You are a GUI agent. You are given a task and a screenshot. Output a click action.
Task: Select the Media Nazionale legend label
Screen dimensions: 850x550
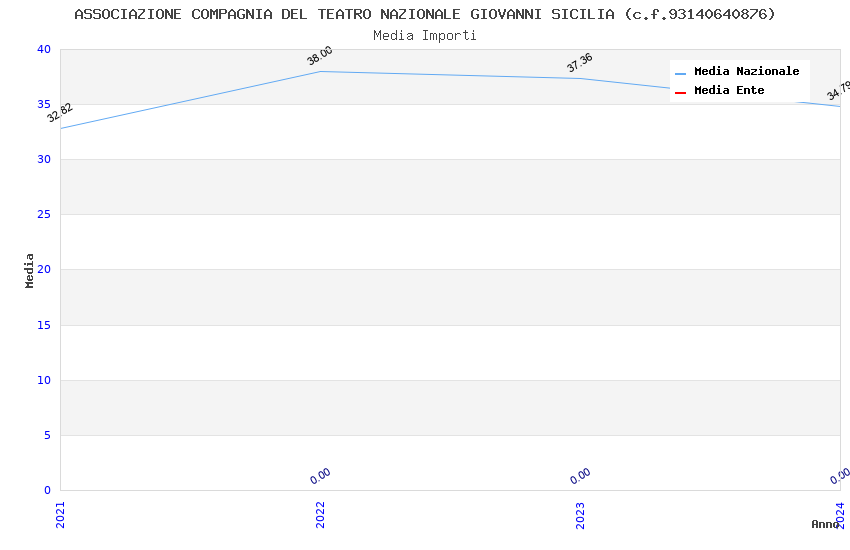click(746, 72)
